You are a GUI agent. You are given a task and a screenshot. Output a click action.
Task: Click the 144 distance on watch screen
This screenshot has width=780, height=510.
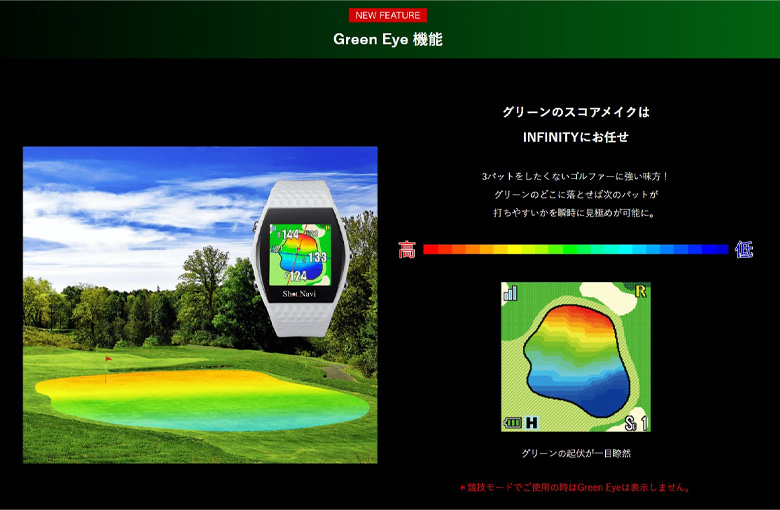tap(289, 234)
